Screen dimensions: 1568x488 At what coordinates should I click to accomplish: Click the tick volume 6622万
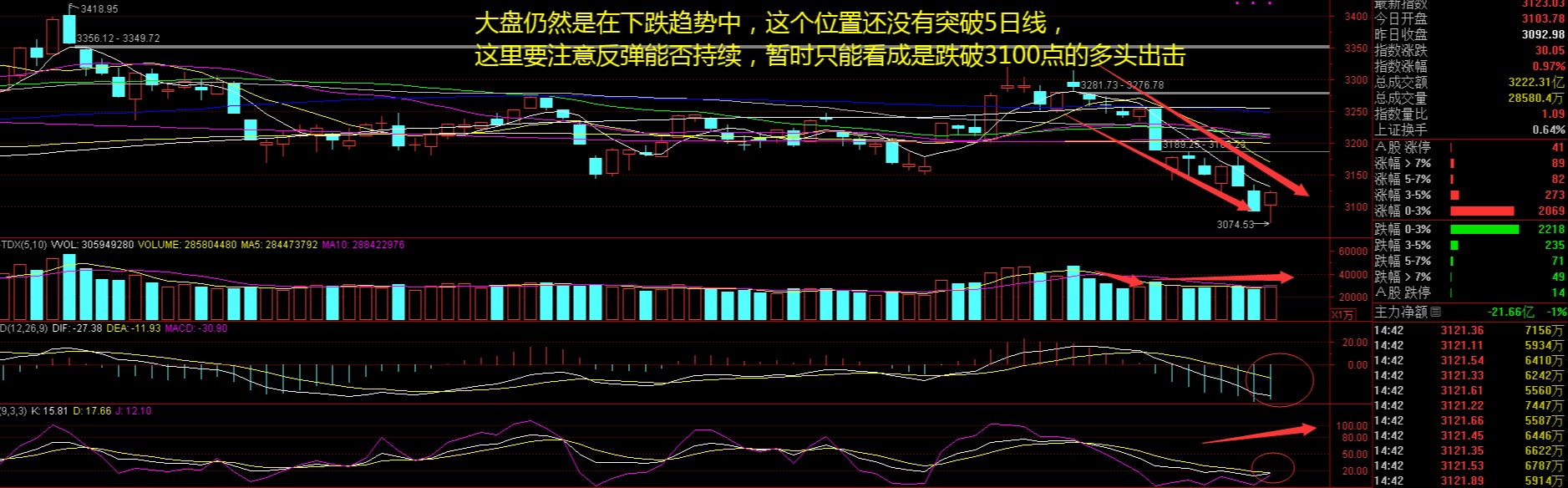coord(1544,451)
